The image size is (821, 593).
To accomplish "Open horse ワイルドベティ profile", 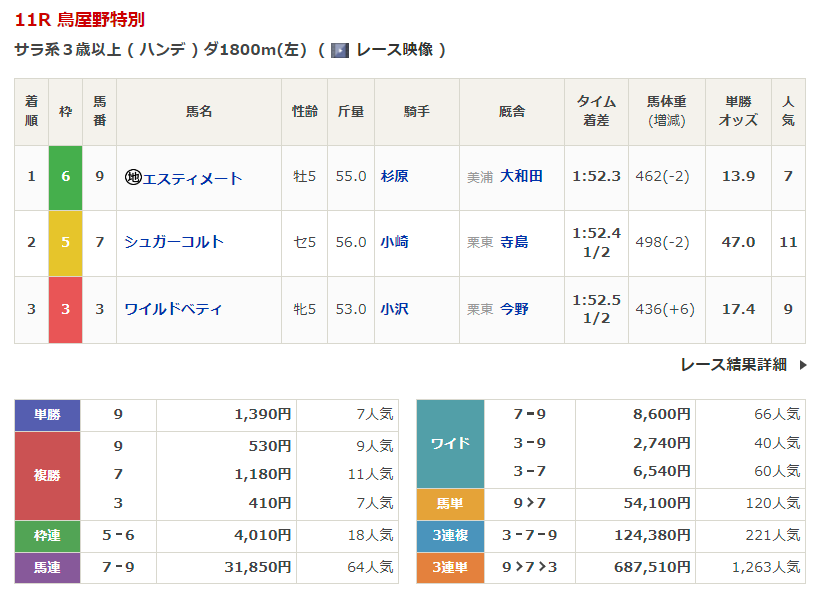I will coord(174,309).
